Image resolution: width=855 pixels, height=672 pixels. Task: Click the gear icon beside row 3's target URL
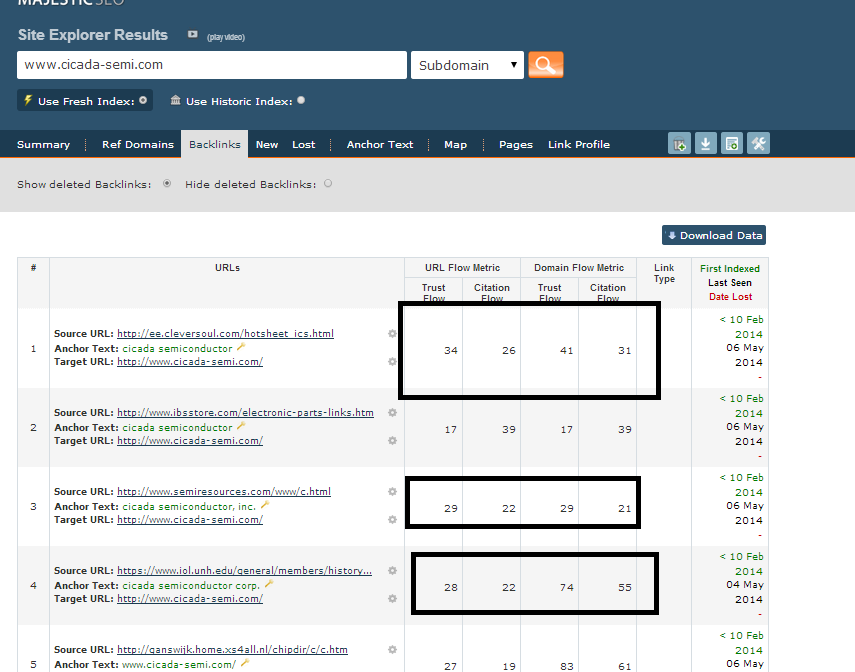pyautogui.click(x=392, y=520)
